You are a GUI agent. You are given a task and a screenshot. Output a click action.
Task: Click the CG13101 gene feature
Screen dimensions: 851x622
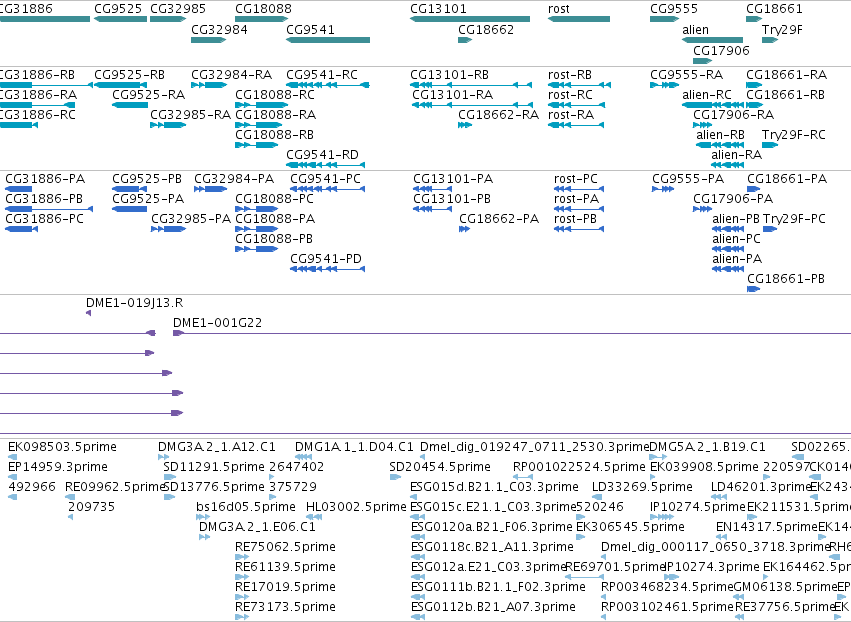tap(470, 19)
